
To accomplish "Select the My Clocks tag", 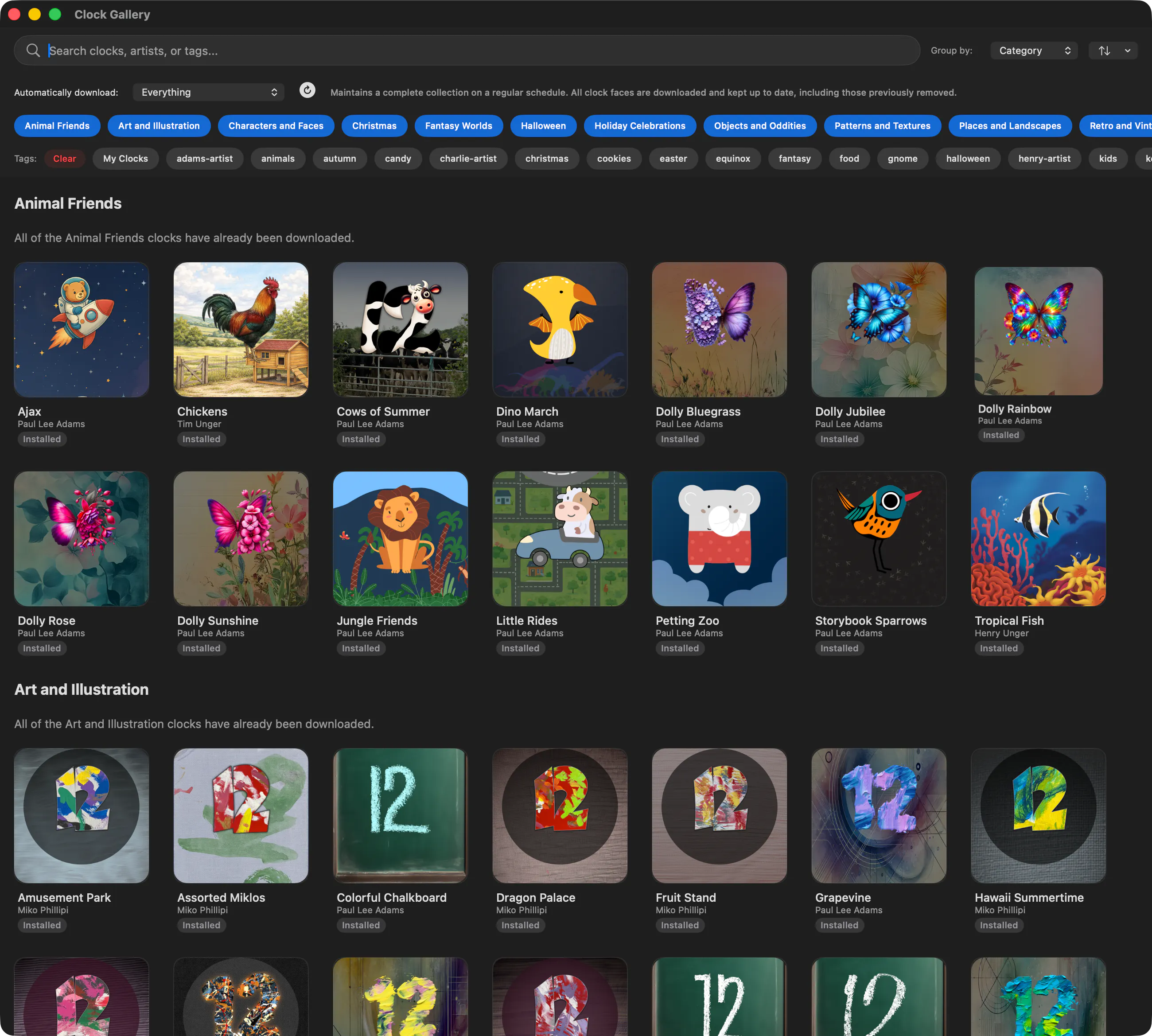I will pyautogui.click(x=126, y=159).
